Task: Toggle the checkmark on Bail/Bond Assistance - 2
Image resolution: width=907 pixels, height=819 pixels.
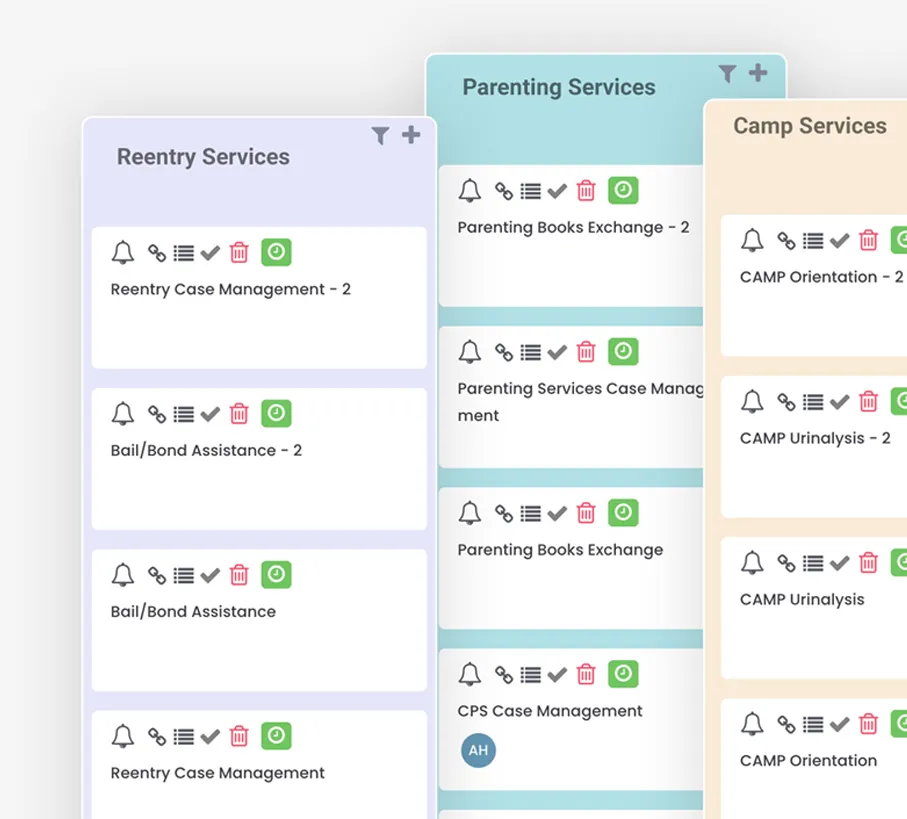Action: click(x=209, y=413)
